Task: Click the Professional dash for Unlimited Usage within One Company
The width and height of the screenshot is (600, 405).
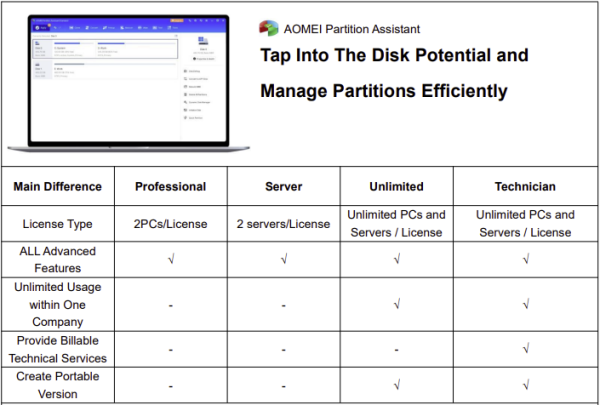Action: [171, 305]
